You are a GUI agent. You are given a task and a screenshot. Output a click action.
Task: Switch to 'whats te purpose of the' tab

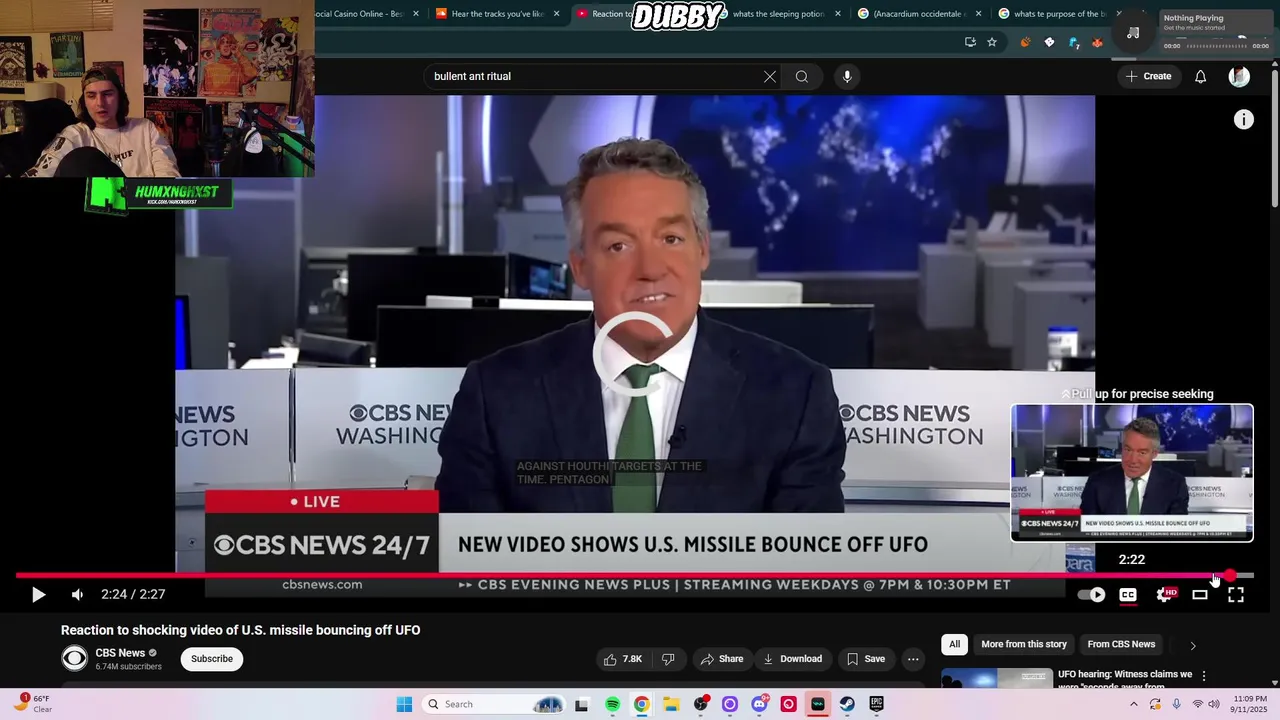[x=1060, y=14]
